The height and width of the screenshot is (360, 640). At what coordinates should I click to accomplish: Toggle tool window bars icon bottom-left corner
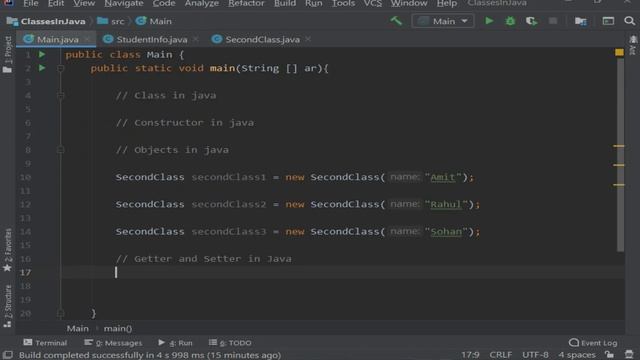coord(8,355)
